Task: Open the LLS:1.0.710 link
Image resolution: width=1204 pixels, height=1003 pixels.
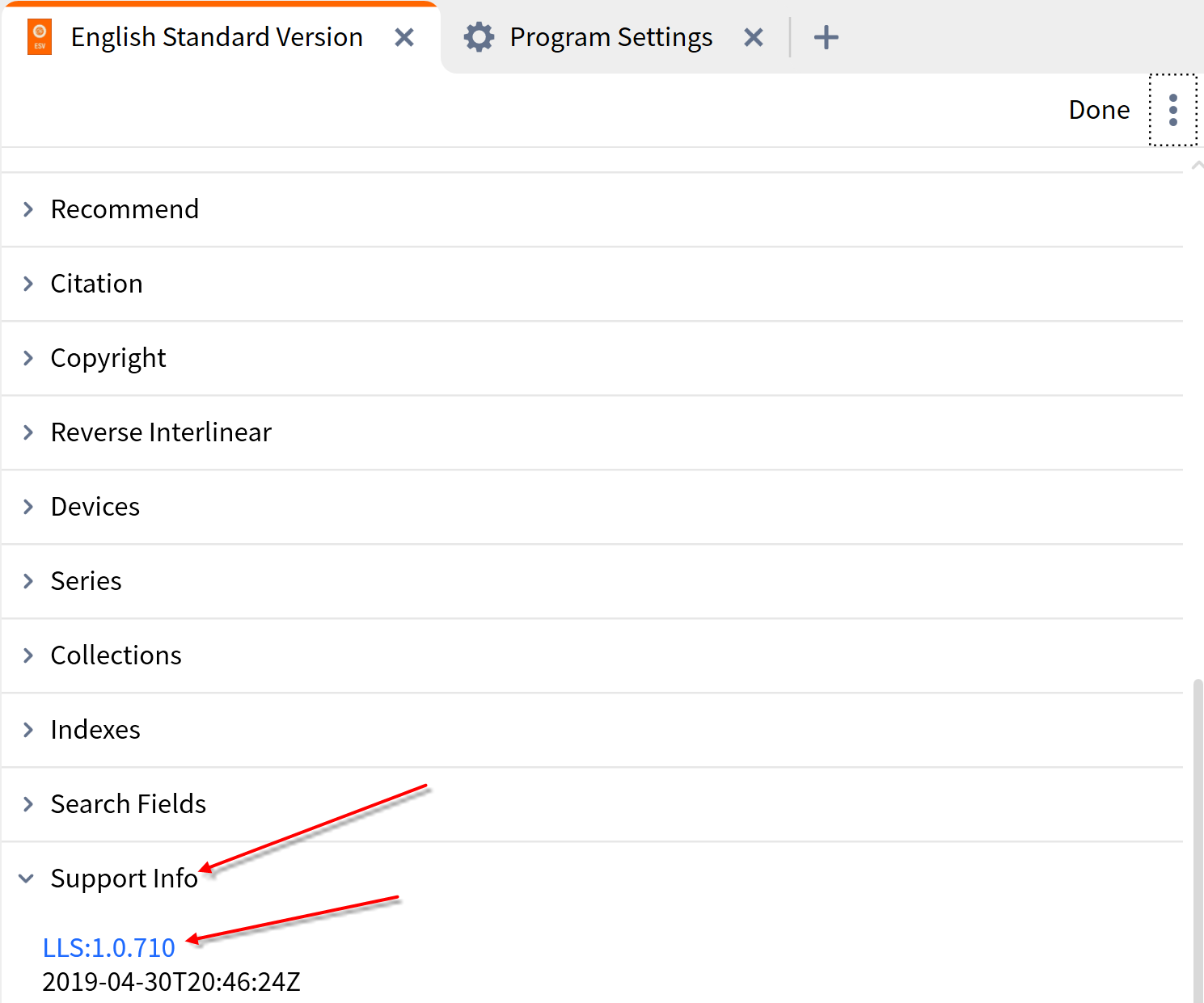Action: click(109, 947)
